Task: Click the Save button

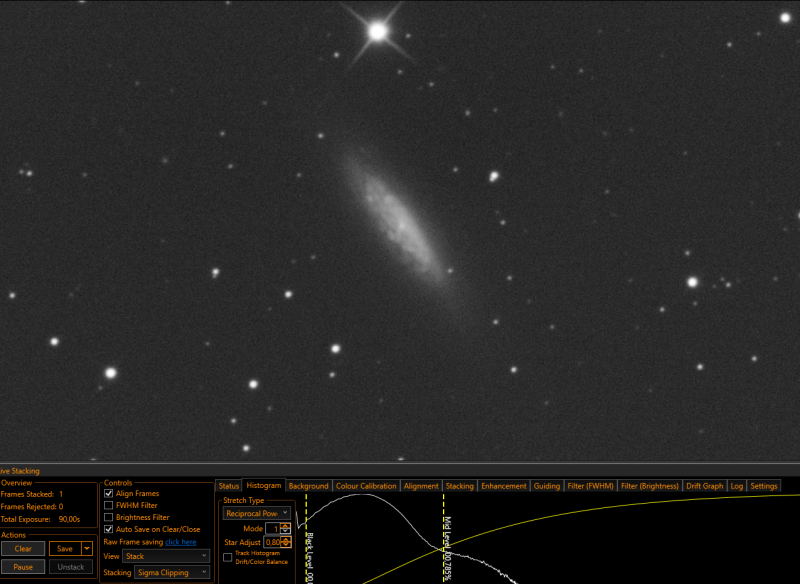Action: point(65,548)
